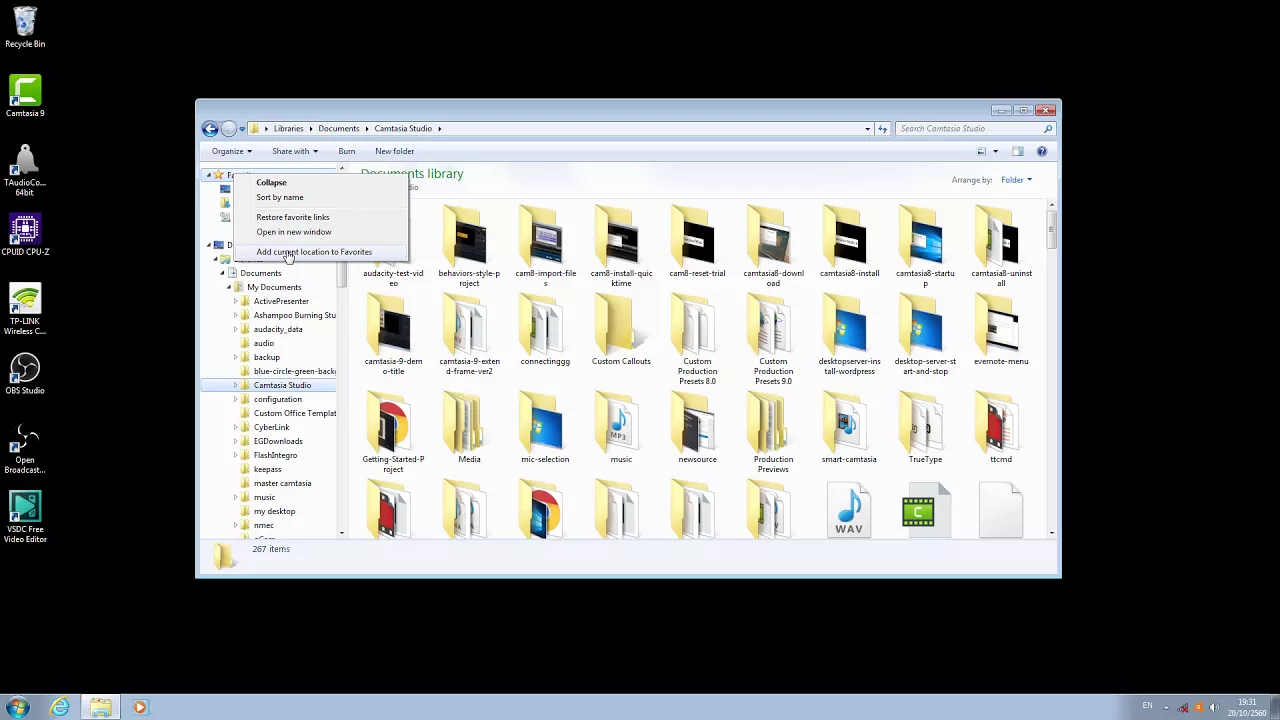The height and width of the screenshot is (720, 1280).
Task: Open the view options dropdown arrow
Action: [995, 151]
